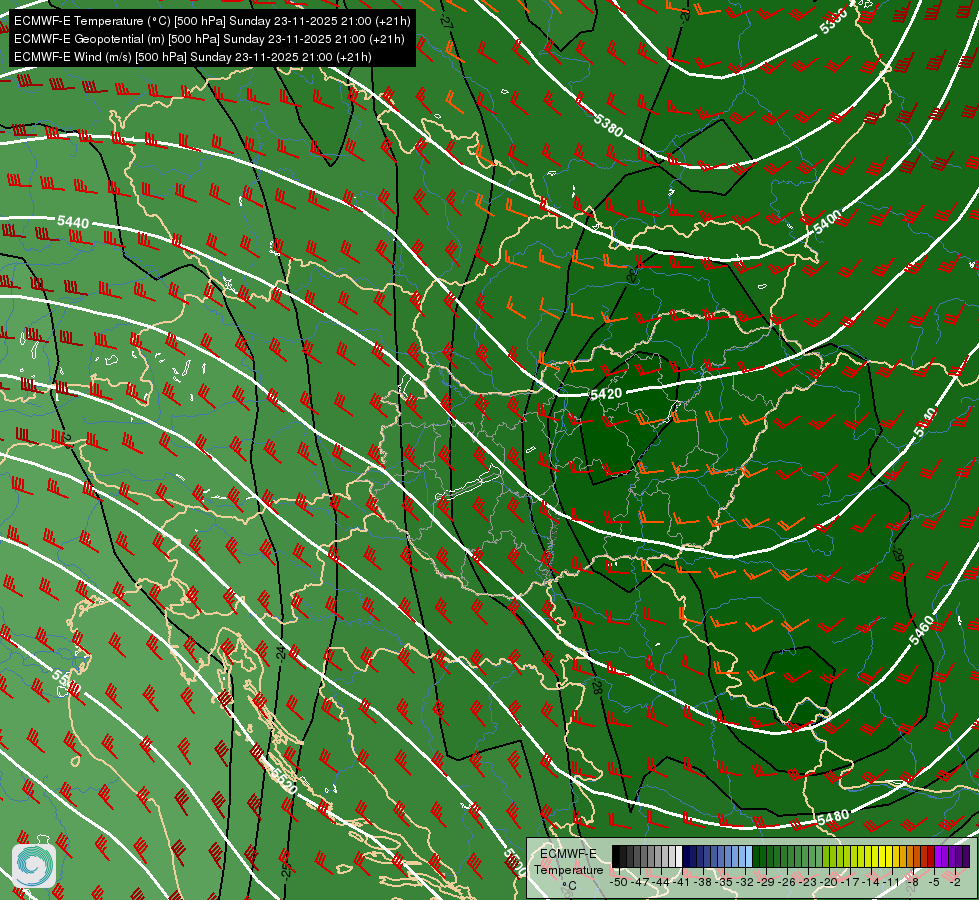
Task: Click the legend title ECMWF-E Temperature °C
Action: (569, 870)
